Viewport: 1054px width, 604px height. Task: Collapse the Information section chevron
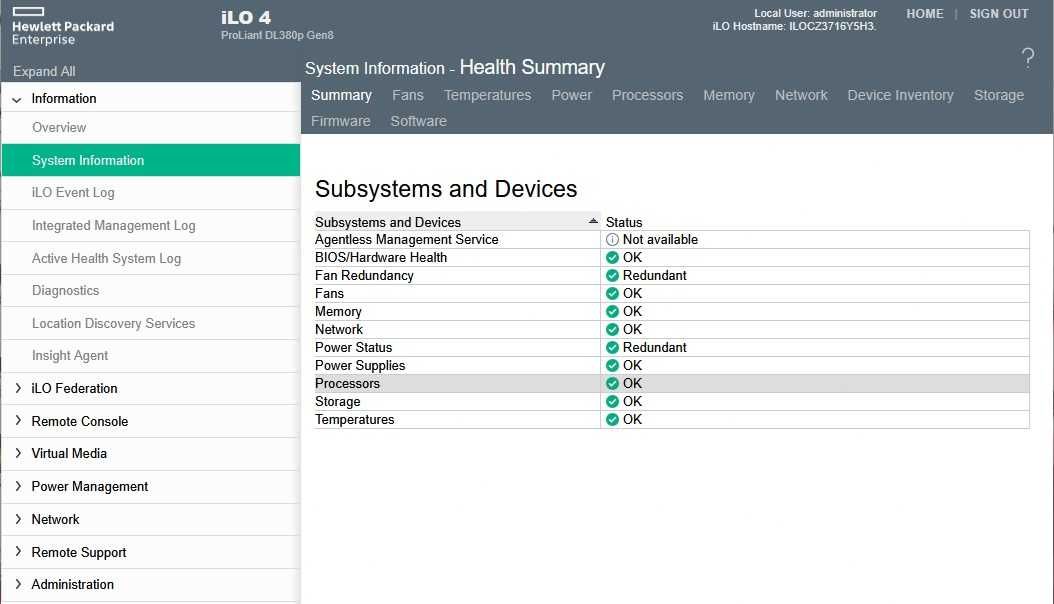click(x=17, y=99)
